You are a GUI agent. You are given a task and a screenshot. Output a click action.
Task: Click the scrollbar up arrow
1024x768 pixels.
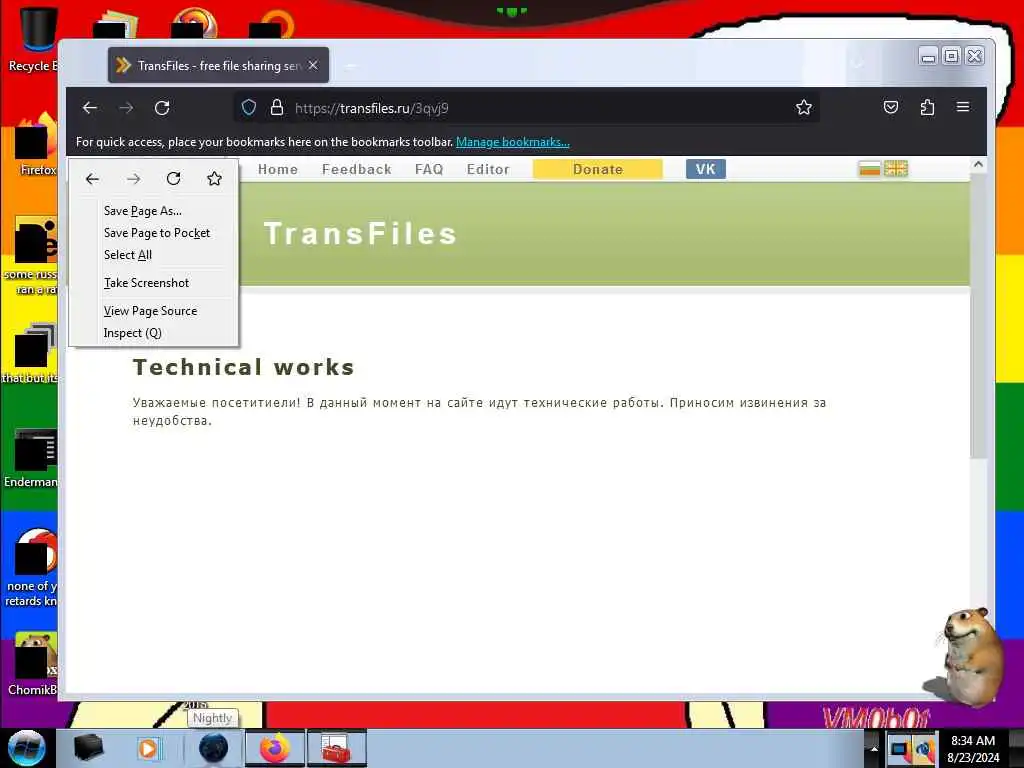[978, 165]
